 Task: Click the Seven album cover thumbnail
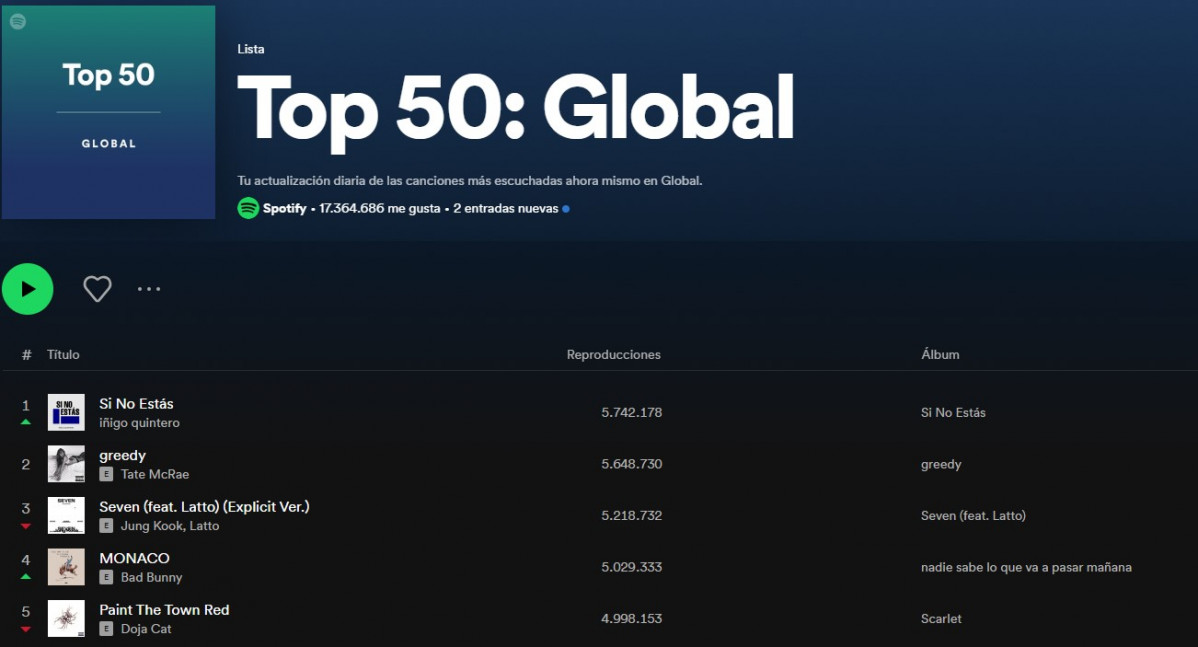(66, 516)
